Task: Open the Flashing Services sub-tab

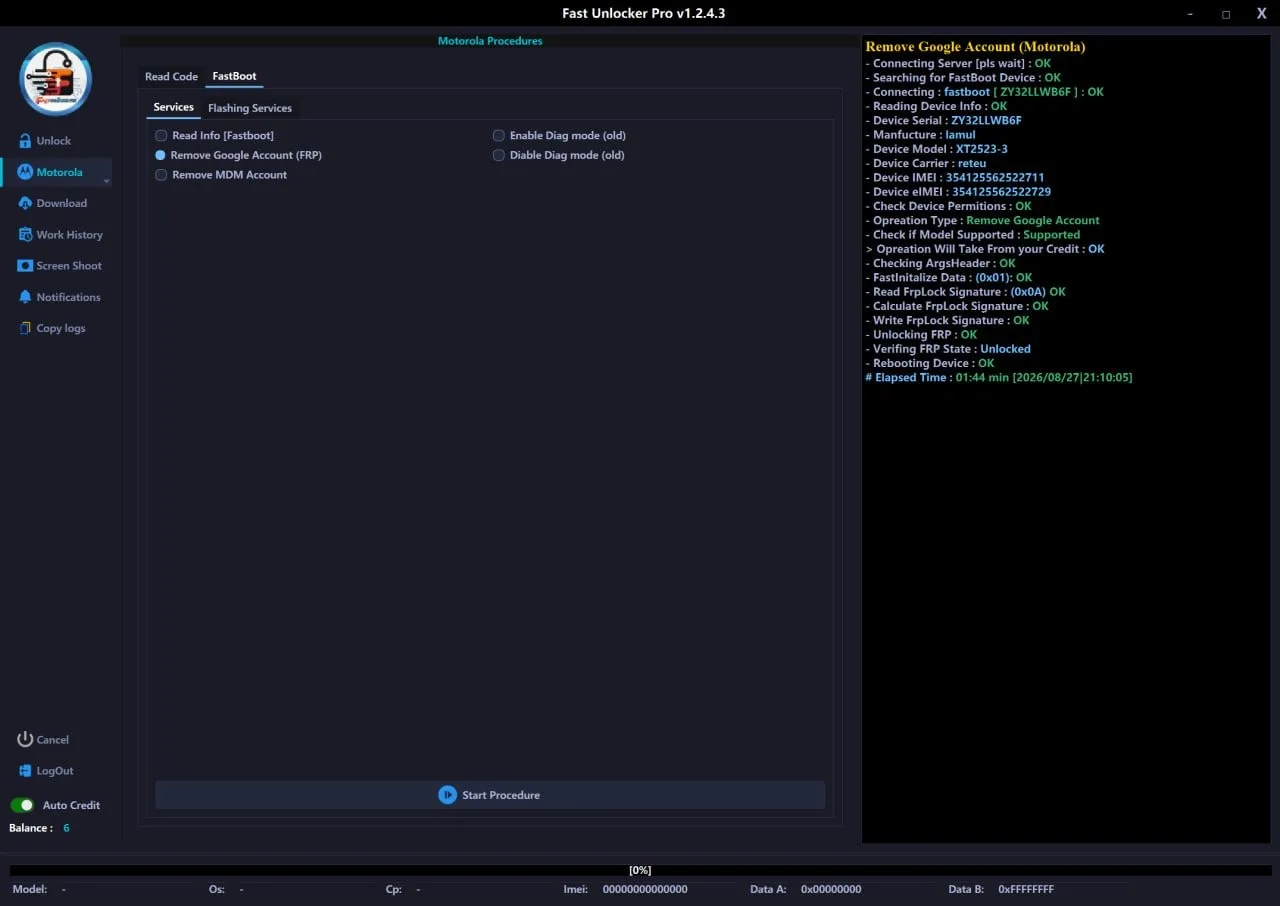Action: pos(250,108)
